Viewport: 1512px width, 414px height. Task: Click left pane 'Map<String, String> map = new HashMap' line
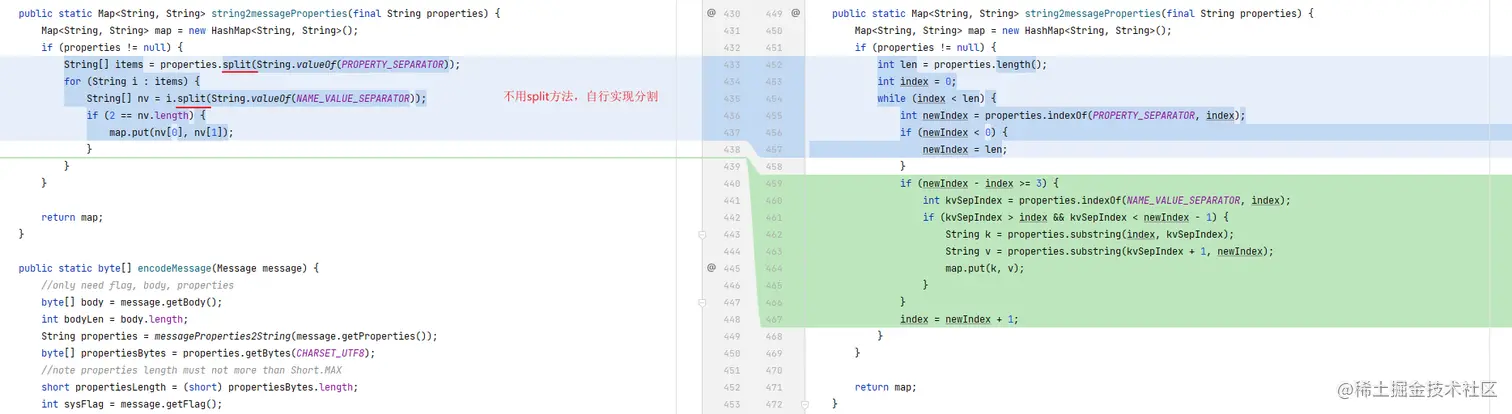pyautogui.click(x=199, y=30)
